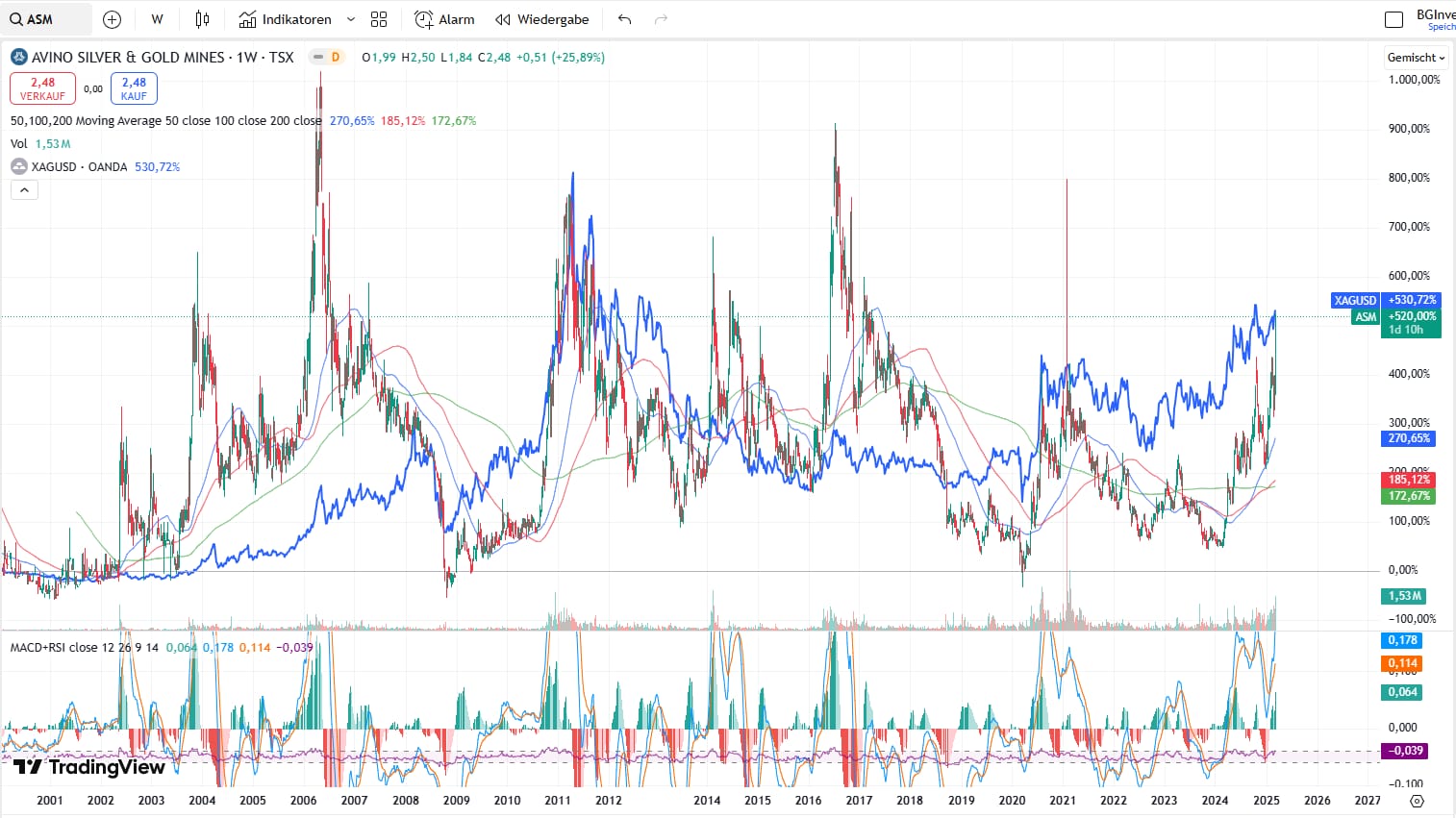1456x818 pixels.
Task: Open the BGInve layout name menu
Action: point(1435,19)
